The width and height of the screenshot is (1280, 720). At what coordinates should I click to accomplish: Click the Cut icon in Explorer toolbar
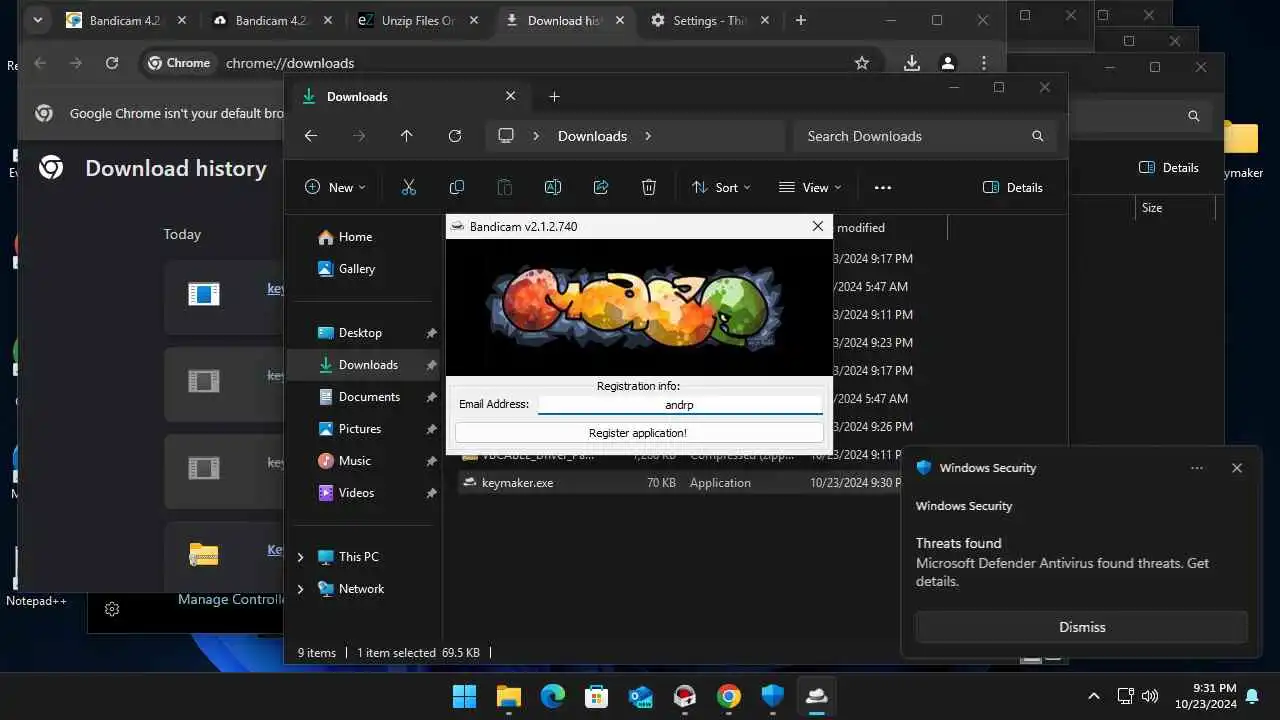coord(408,187)
